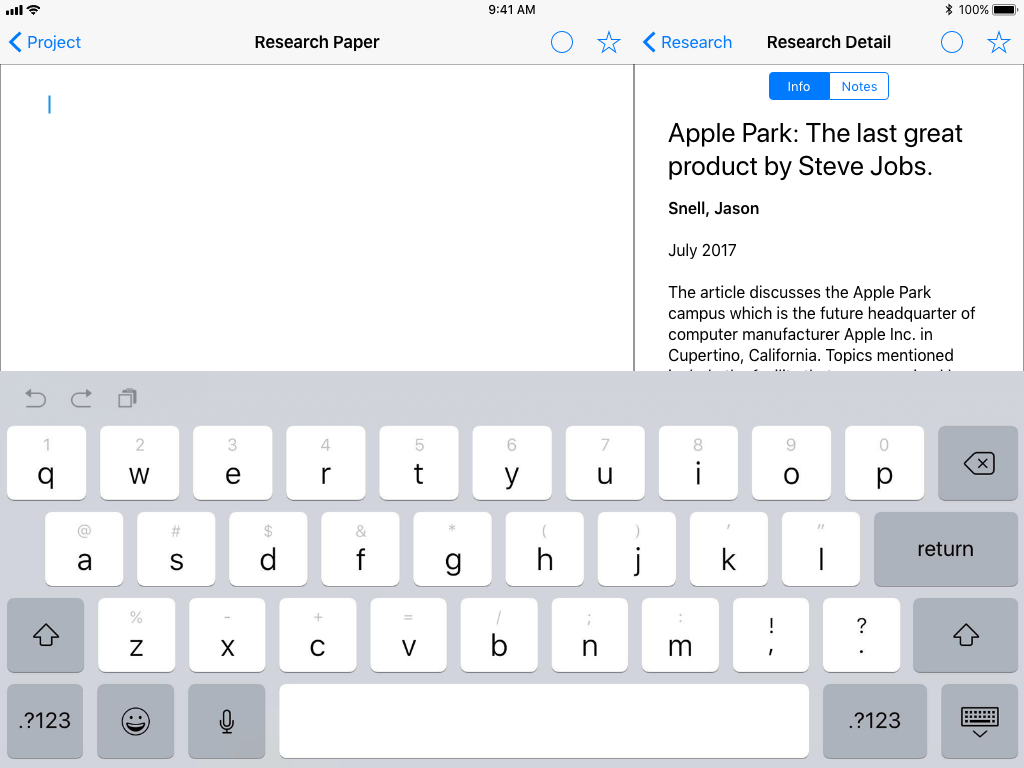The image size is (1024, 768).
Task: Tap the Paste clipboard icon
Action: coord(127,398)
